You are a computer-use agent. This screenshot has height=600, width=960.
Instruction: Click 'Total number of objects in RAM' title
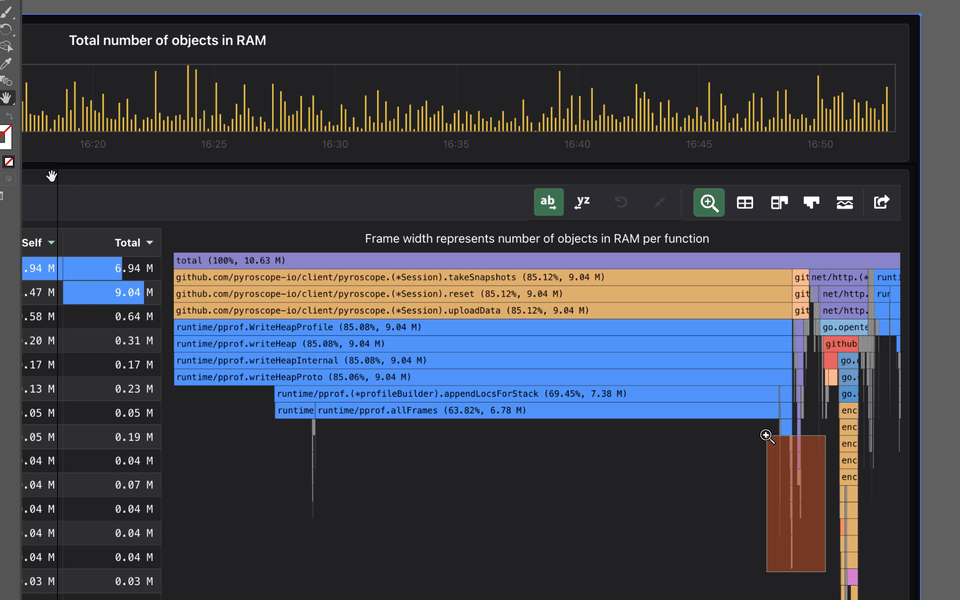click(167, 40)
